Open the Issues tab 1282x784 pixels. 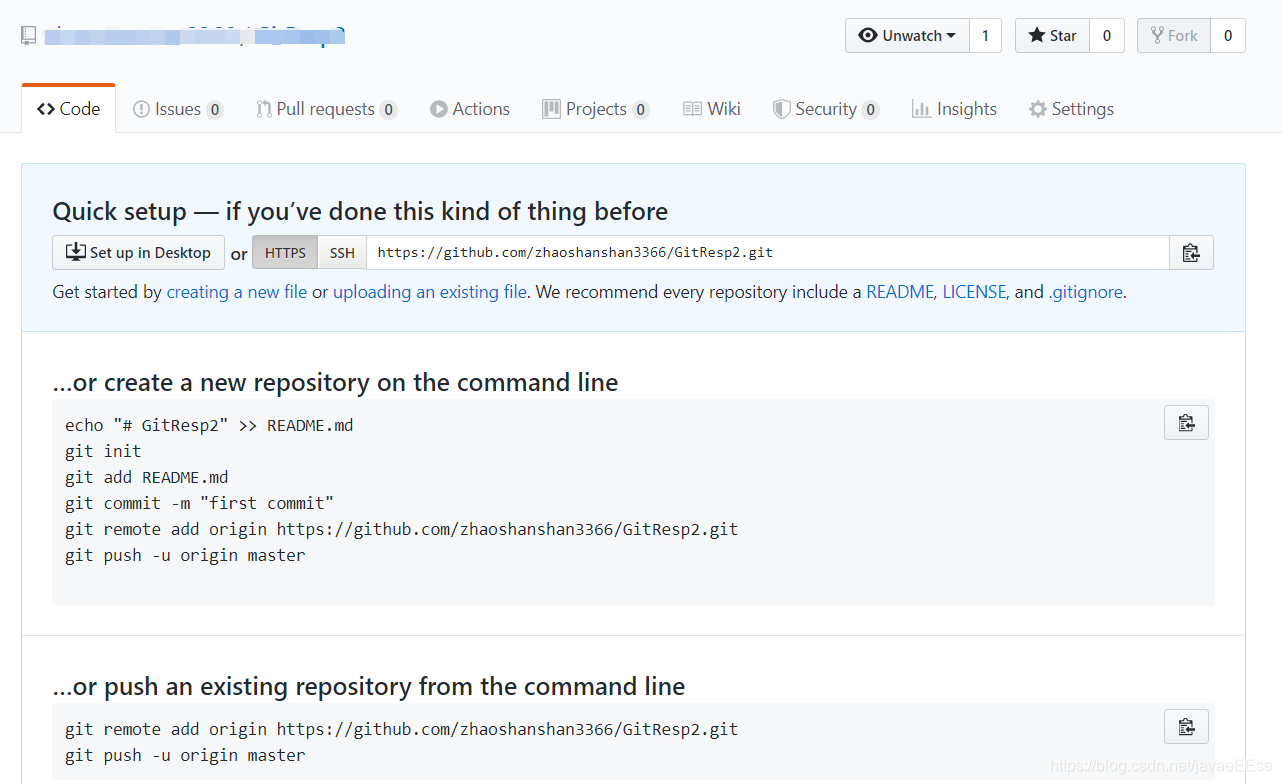(178, 109)
